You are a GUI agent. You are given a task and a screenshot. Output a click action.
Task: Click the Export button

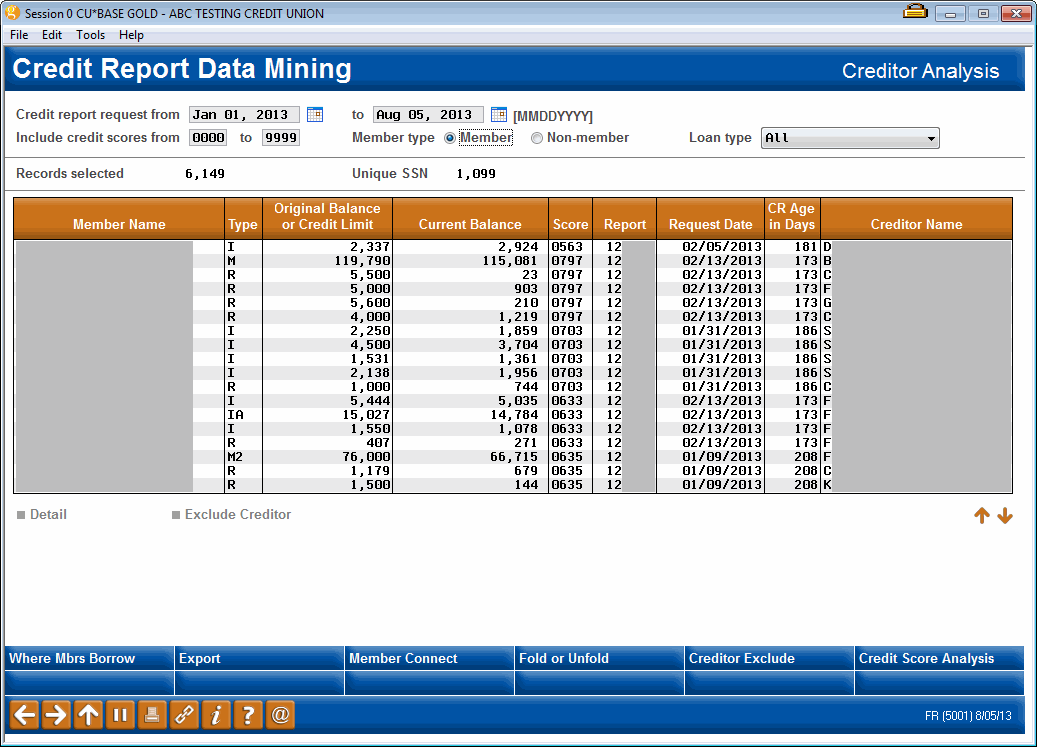tap(259, 658)
